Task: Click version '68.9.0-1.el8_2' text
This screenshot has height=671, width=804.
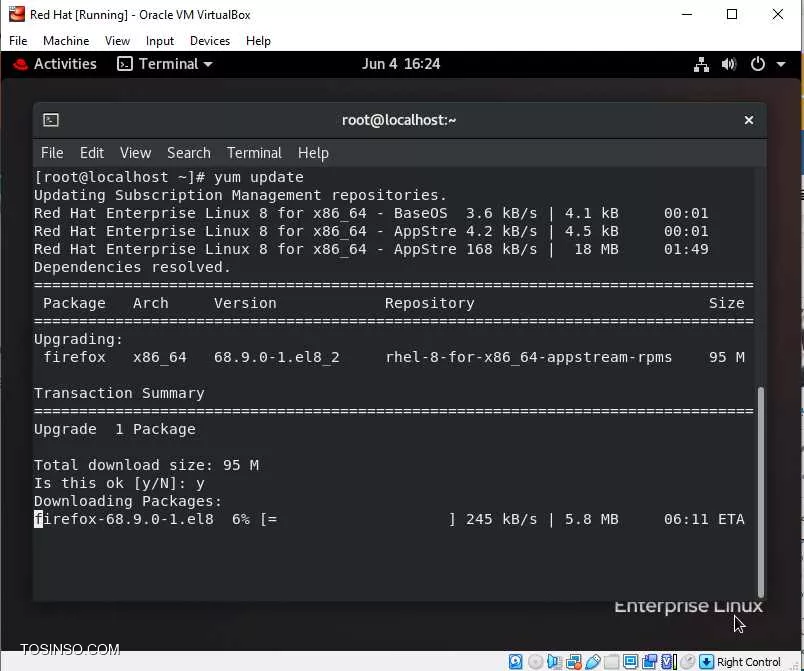Action: 277,357
